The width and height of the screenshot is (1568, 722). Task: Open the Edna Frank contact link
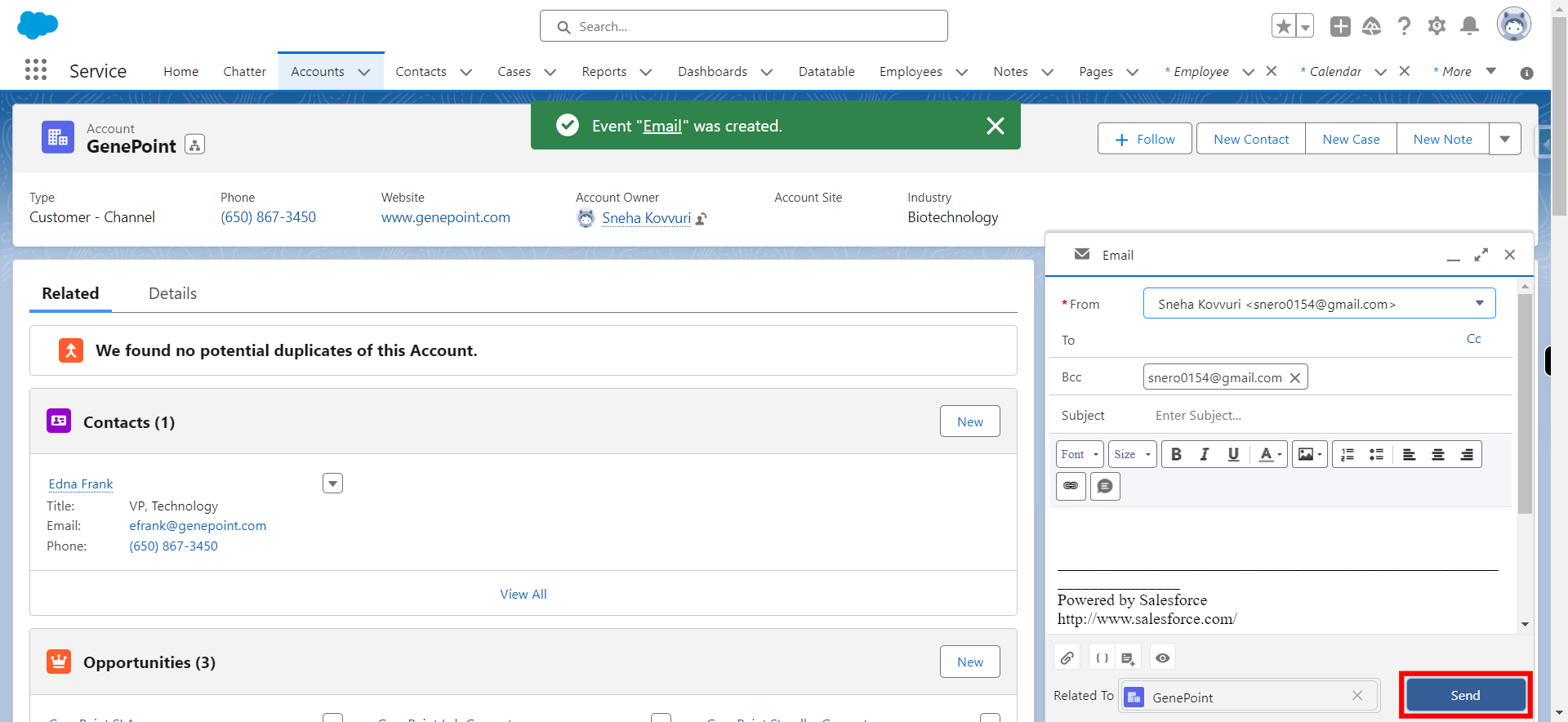click(81, 484)
